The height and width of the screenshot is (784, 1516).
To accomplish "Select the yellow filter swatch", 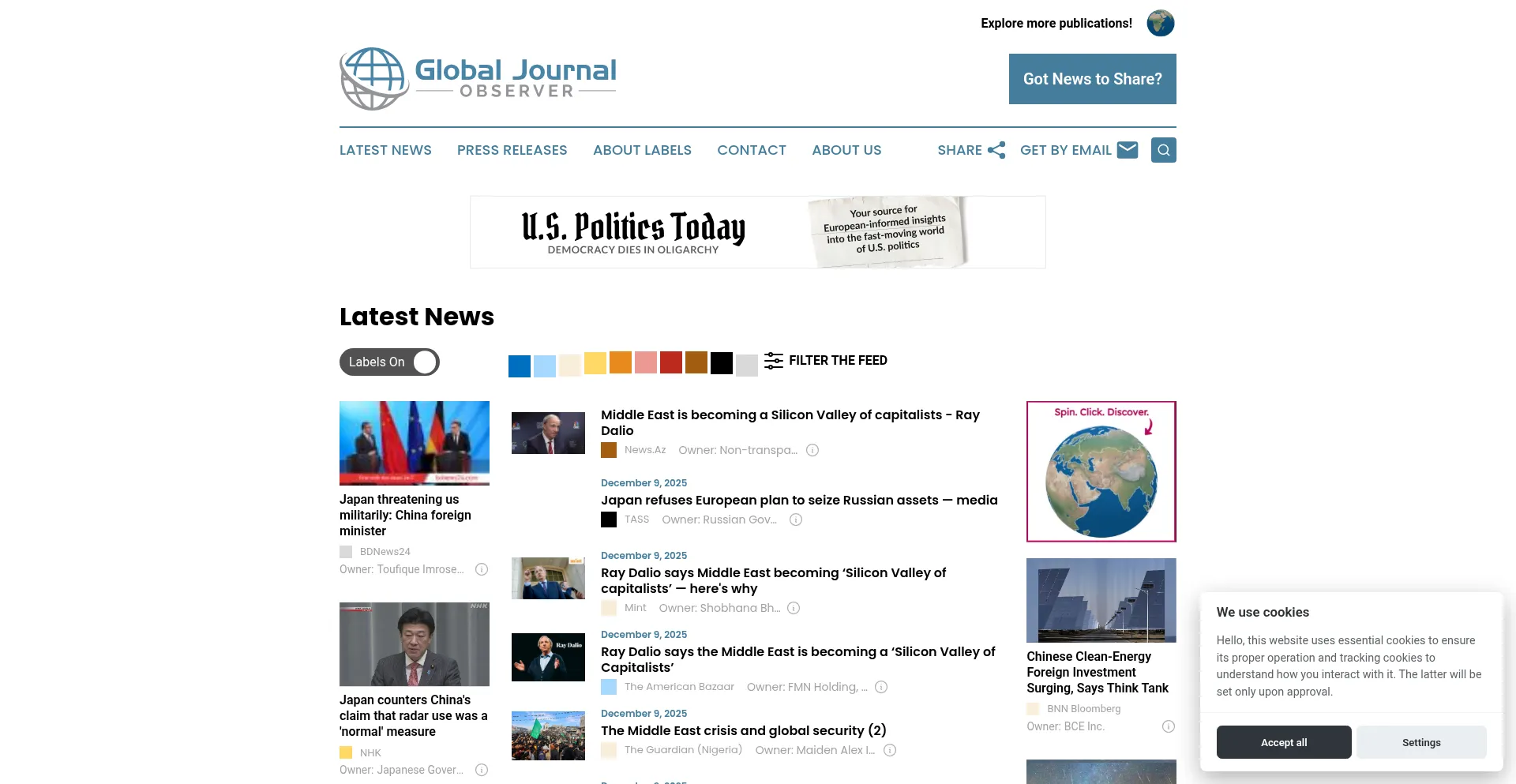I will tap(595, 363).
